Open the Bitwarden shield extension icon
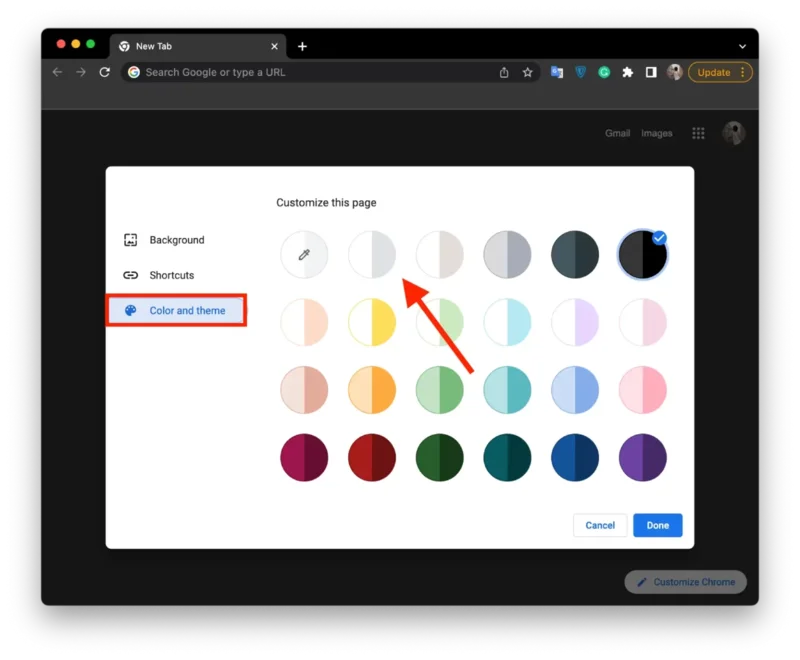Viewport: 800px width, 660px height. (x=581, y=72)
